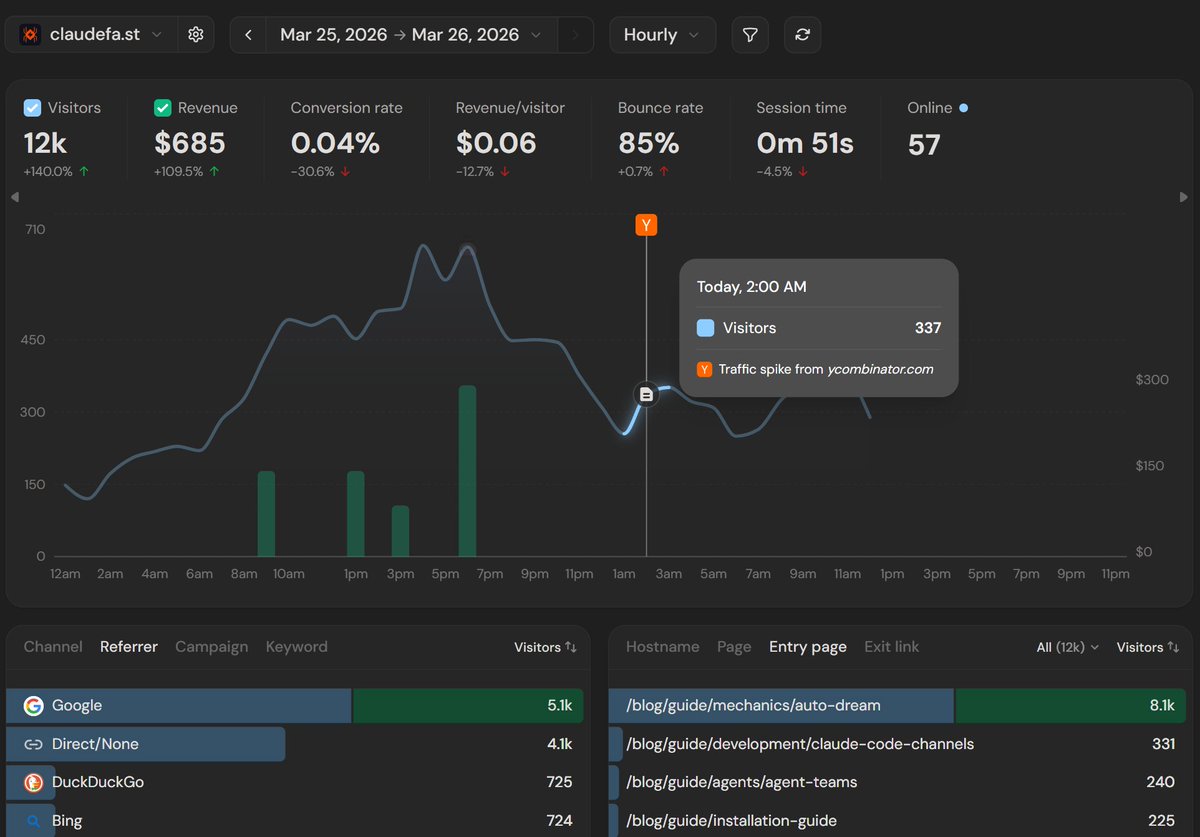The height and width of the screenshot is (837, 1200).
Task: Click the tallest revenue bar near 6pm
Action: (x=467, y=471)
